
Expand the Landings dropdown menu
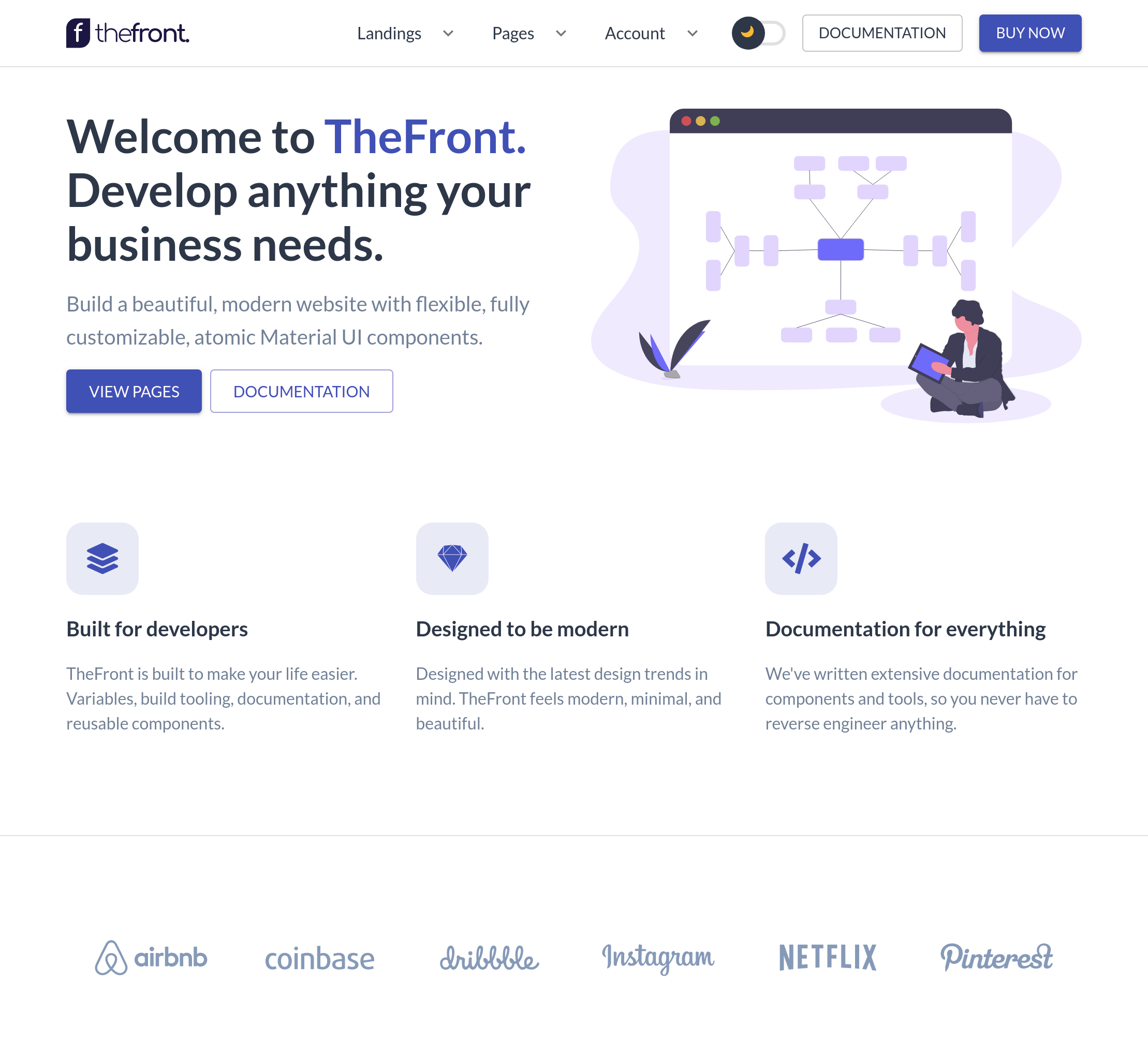coord(404,33)
